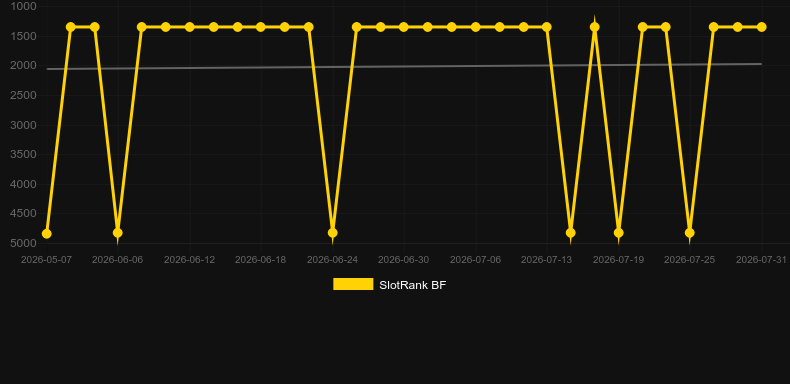Select the low data point at 2026-05-07
The height and width of the screenshot is (384, 790).
(x=46, y=234)
